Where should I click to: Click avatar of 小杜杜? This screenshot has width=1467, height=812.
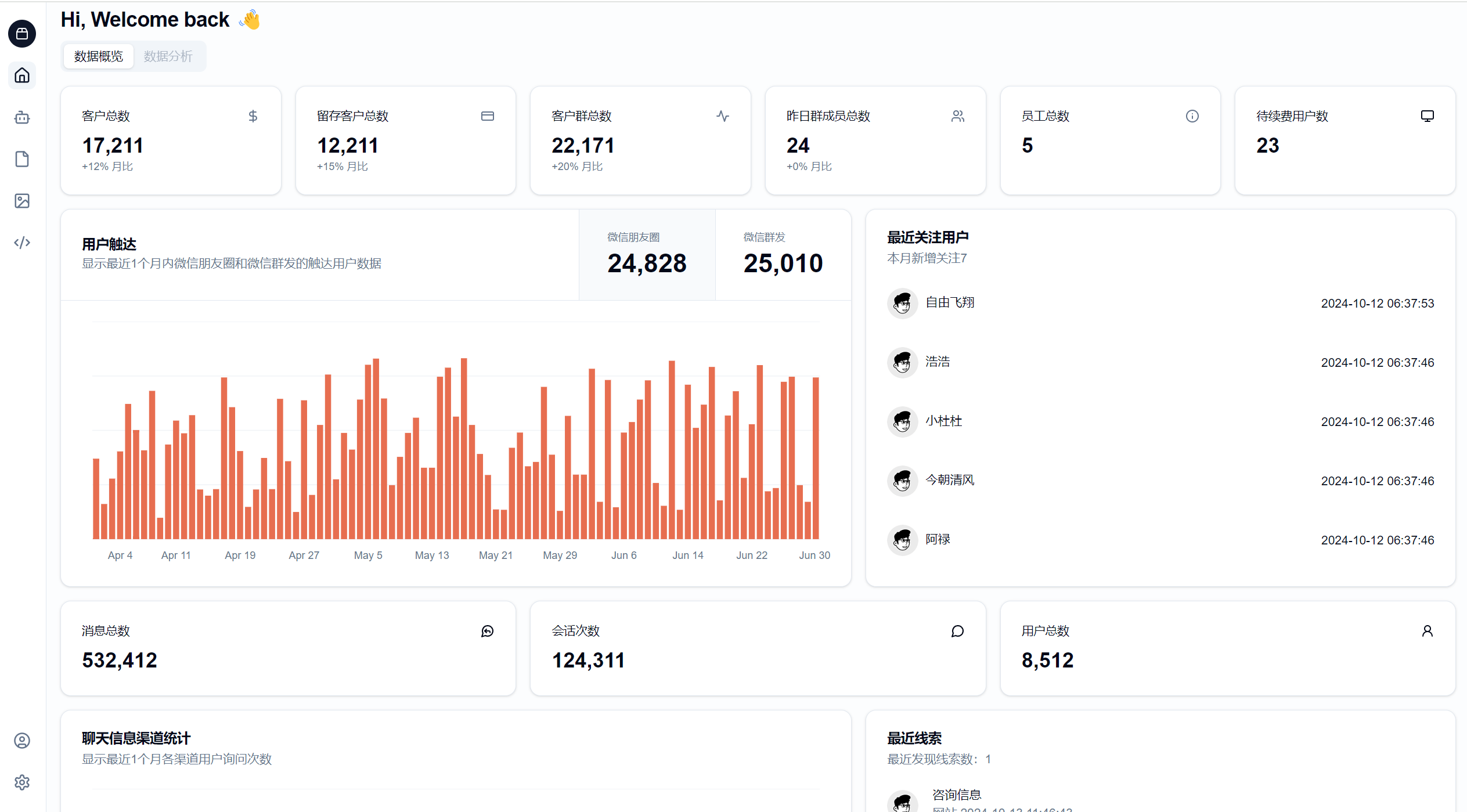click(902, 421)
